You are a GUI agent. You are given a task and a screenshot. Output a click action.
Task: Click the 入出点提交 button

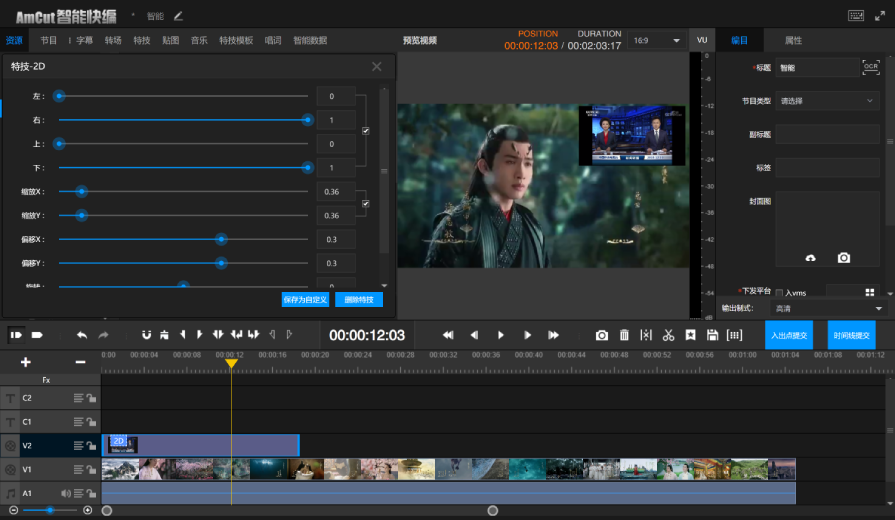pyautogui.click(x=789, y=335)
